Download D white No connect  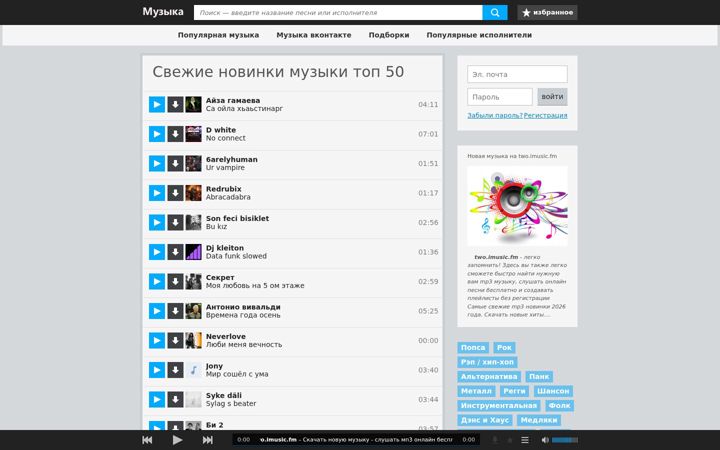(x=175, y=134)
